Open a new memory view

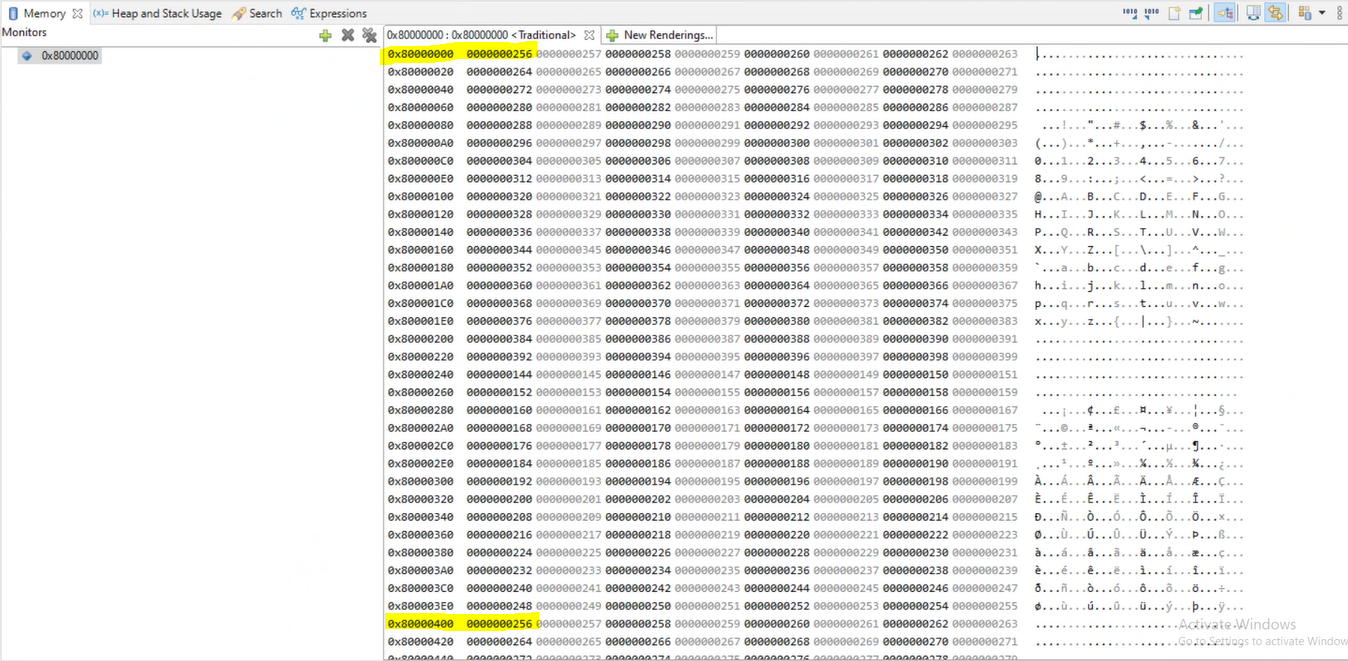[1173, 13]
